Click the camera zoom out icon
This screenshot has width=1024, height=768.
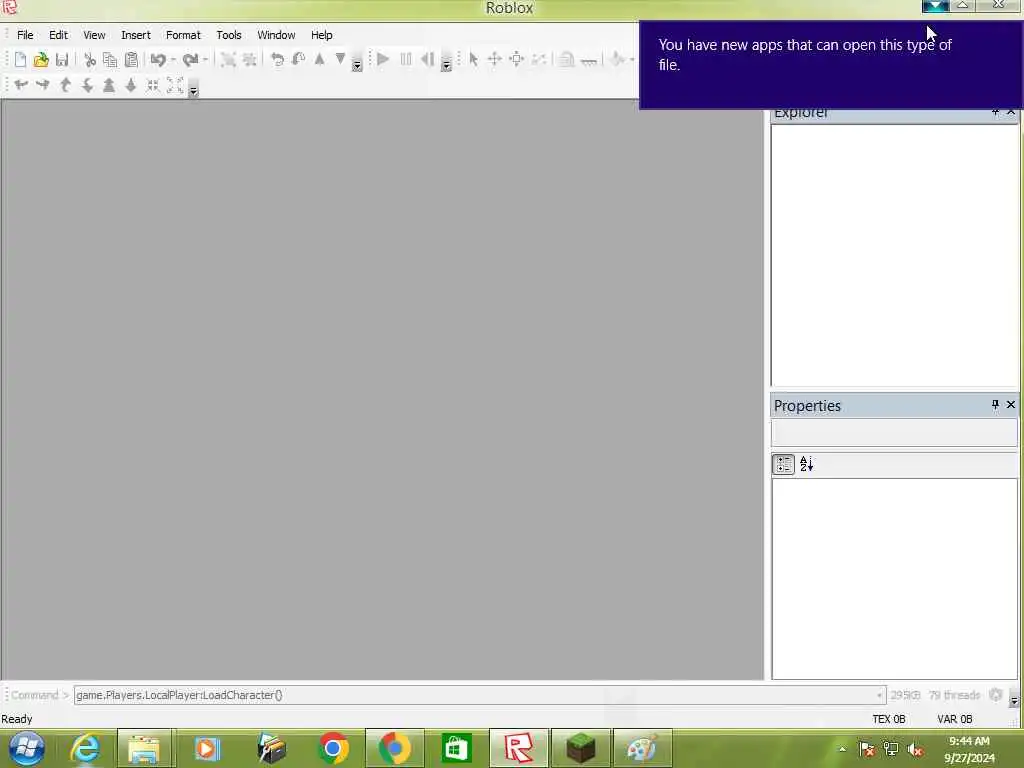coord(131,85)
